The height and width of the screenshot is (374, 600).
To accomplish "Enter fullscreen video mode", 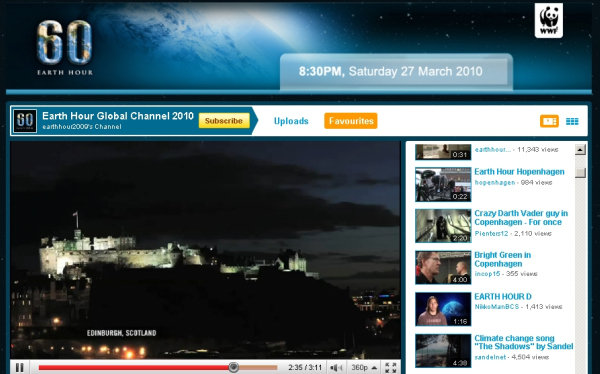I will pos(391,367).
